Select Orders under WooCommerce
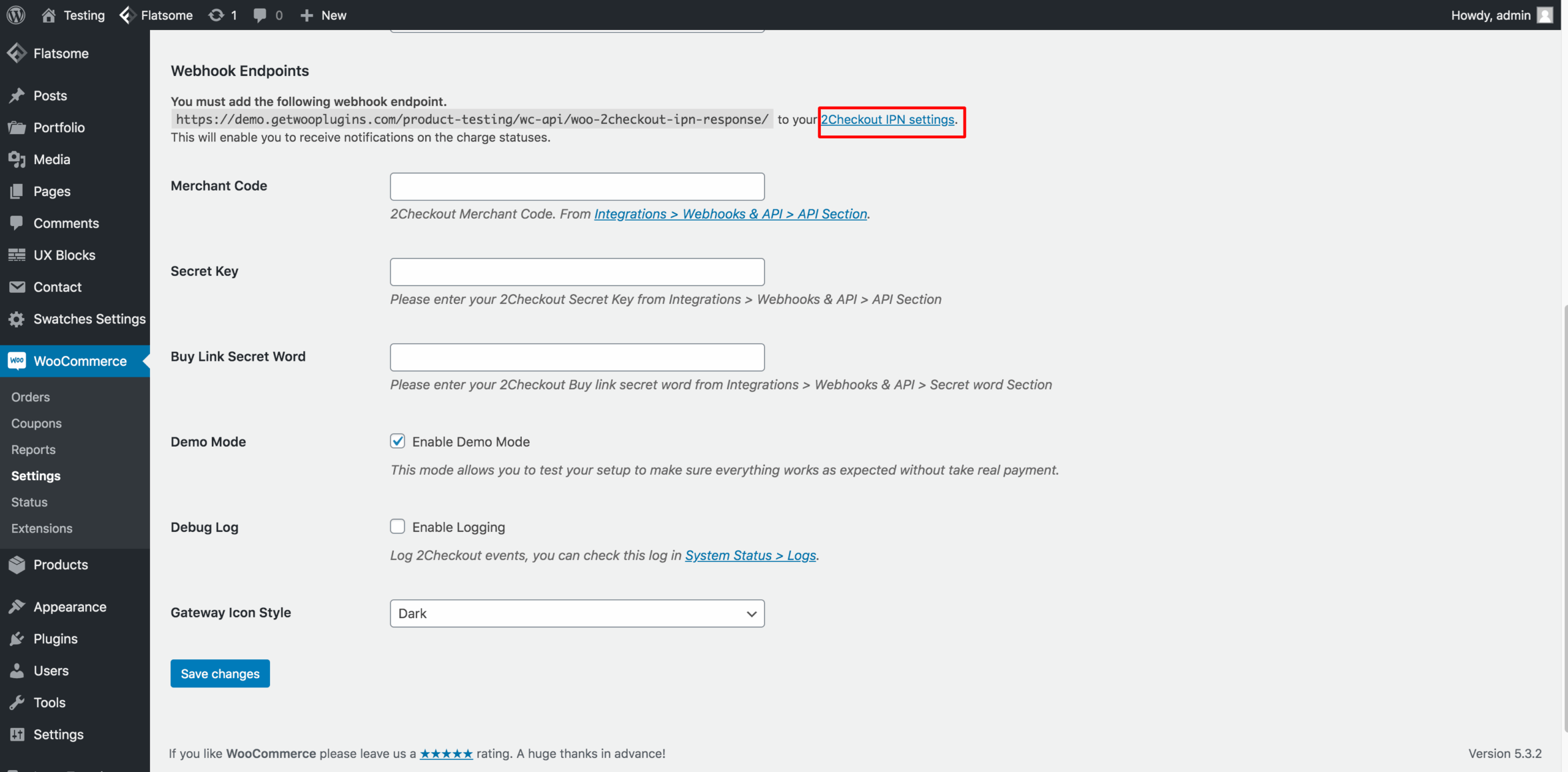 pos(30,397)
